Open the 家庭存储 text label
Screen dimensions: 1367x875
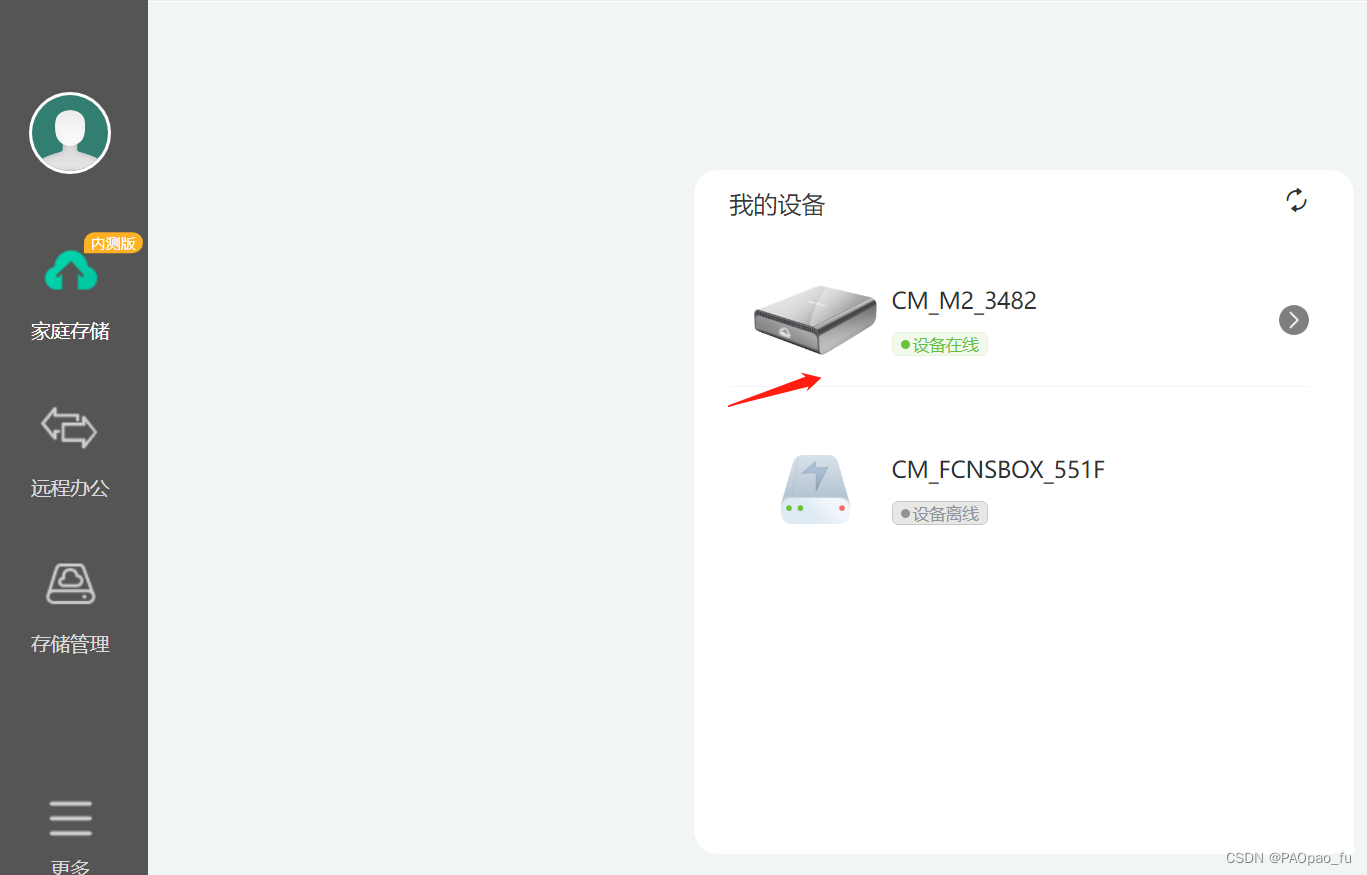[x=70, y=331]
